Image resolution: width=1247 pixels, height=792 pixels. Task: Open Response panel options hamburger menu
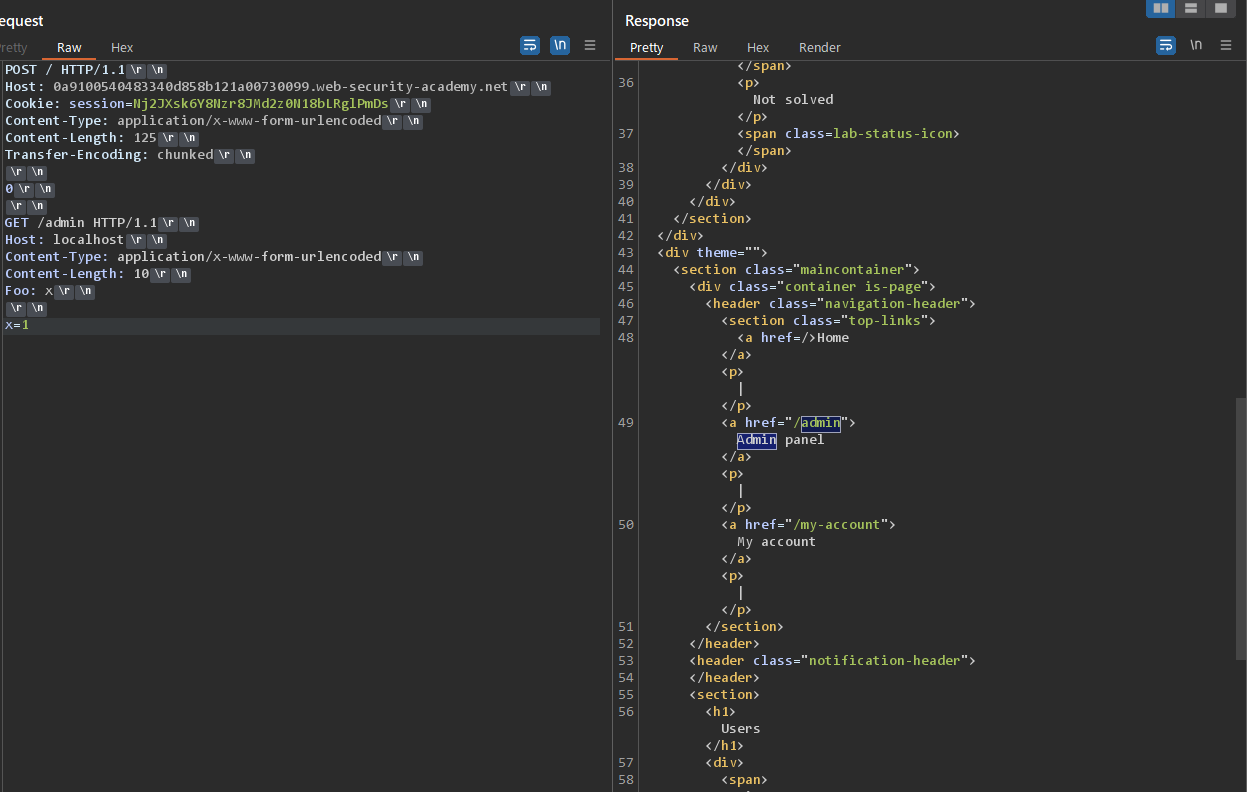click(x=1226, y=45)
